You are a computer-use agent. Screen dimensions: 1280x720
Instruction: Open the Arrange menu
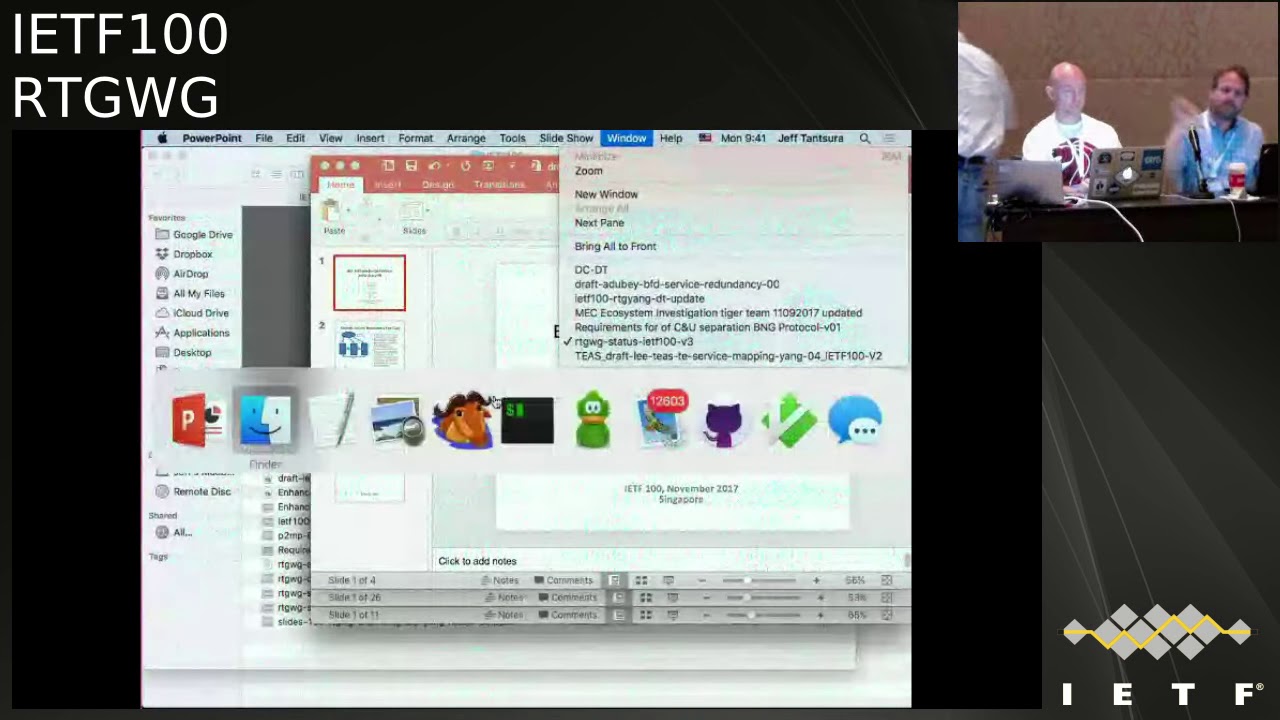pos(466,138)
